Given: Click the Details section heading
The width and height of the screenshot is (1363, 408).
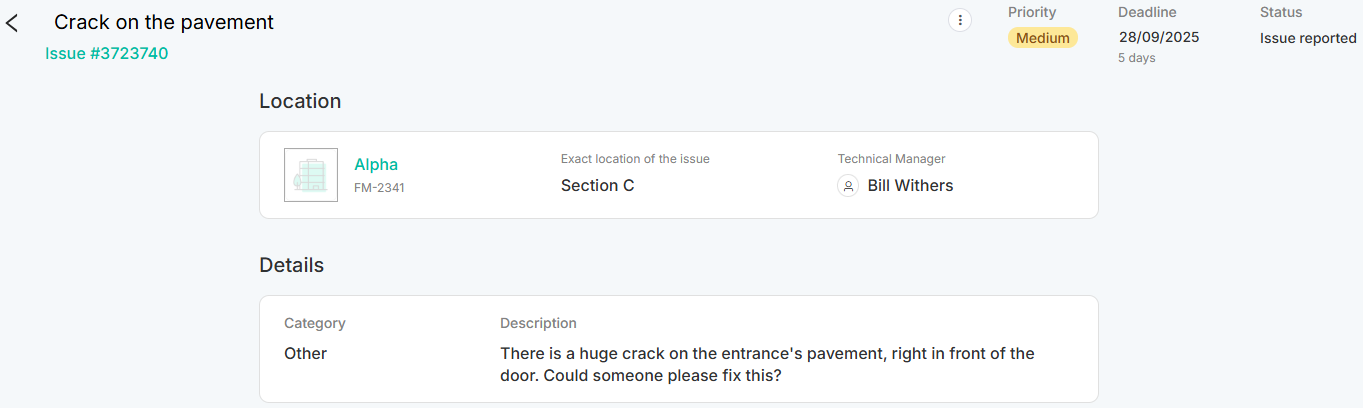Looking at the screenshot, I should click(291, 265).
